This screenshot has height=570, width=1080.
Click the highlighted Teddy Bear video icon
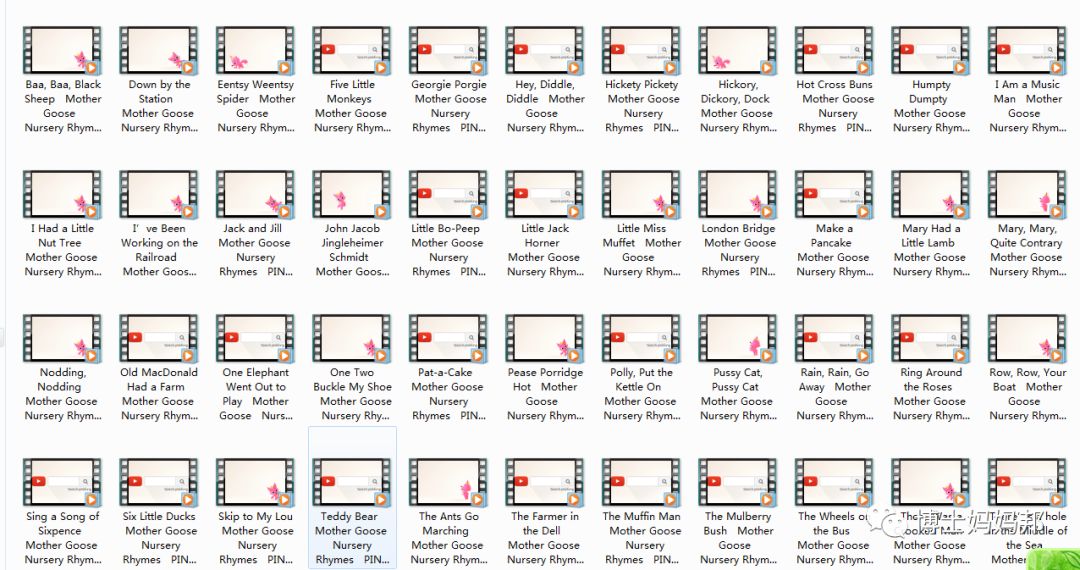351,482
